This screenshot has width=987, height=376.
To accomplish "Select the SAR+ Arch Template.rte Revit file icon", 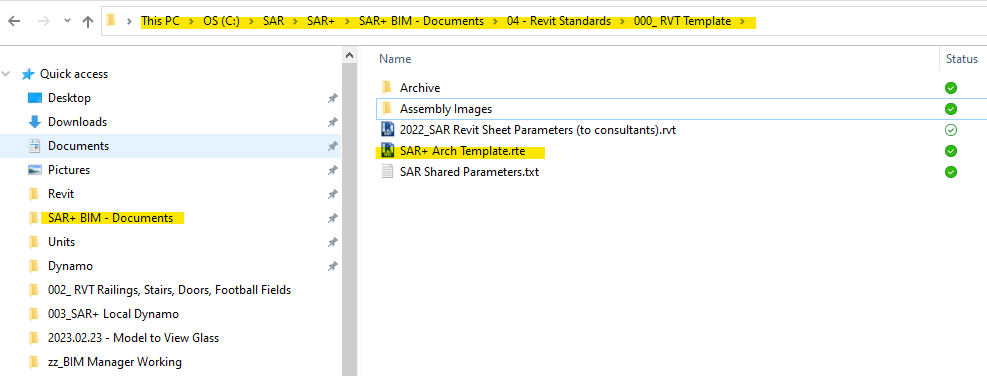I will tap(387, 151).
